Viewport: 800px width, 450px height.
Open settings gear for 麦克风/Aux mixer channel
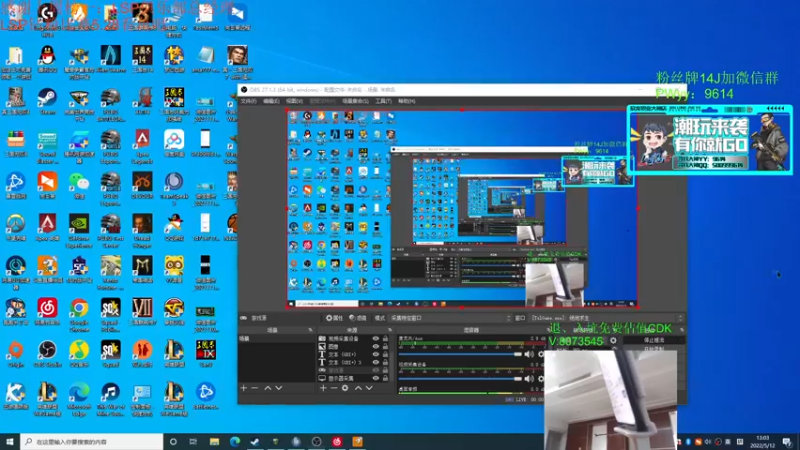coord(541,354)
